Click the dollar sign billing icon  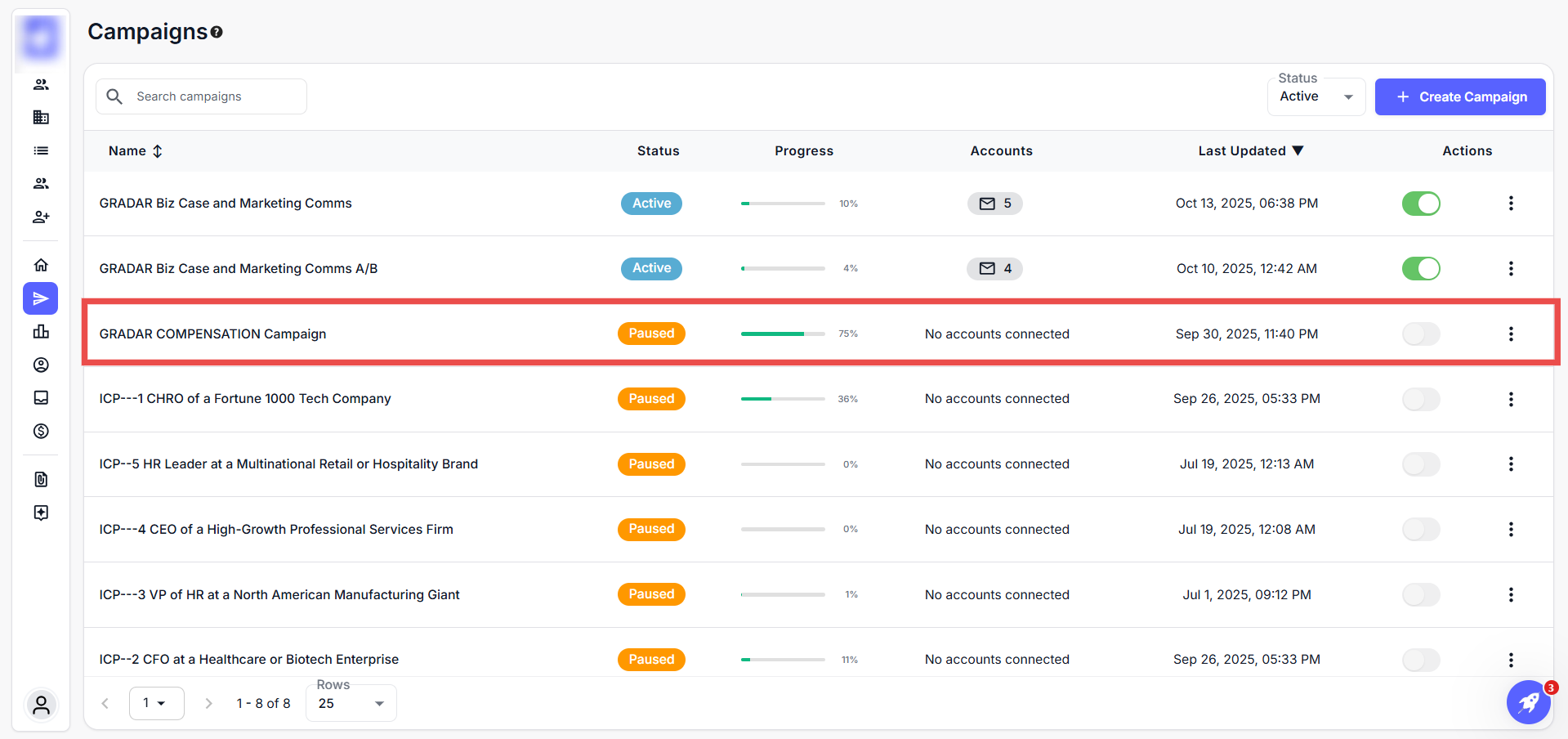(41, 431)
